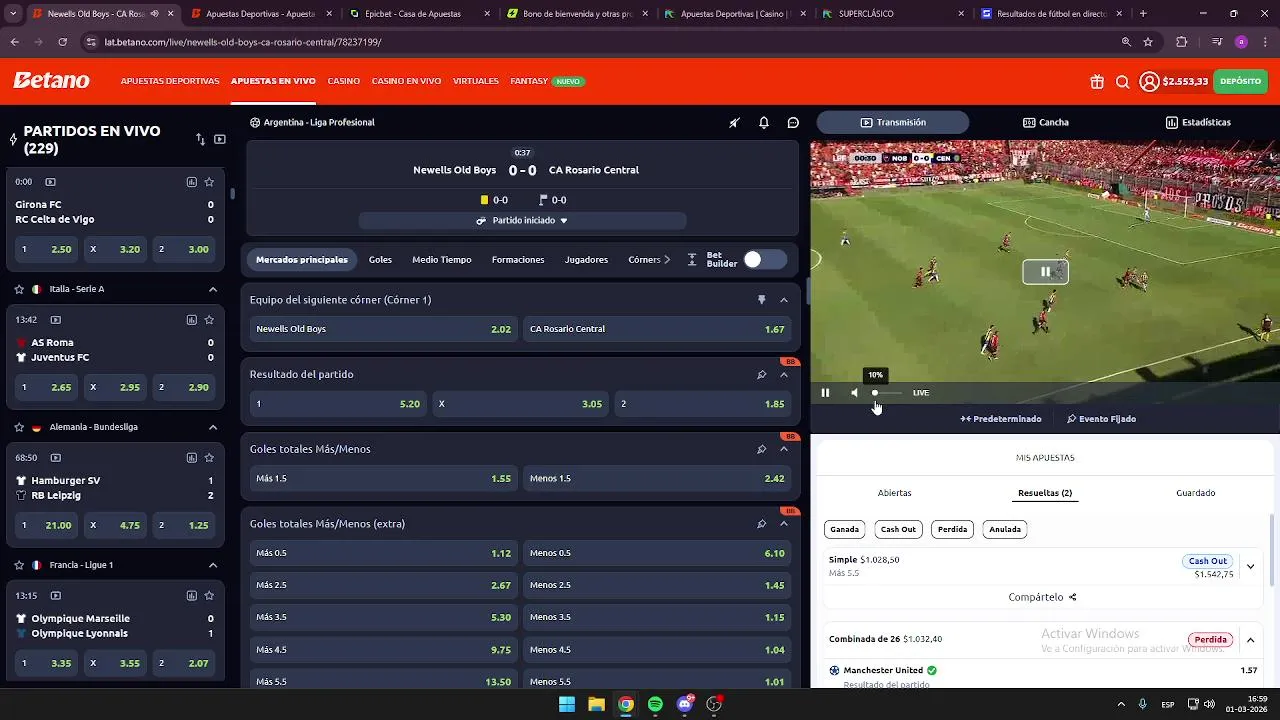The height and width of the screenshot is (720, 1280).
Task: Filter bets by Anulada
Action: (1005, 529)
